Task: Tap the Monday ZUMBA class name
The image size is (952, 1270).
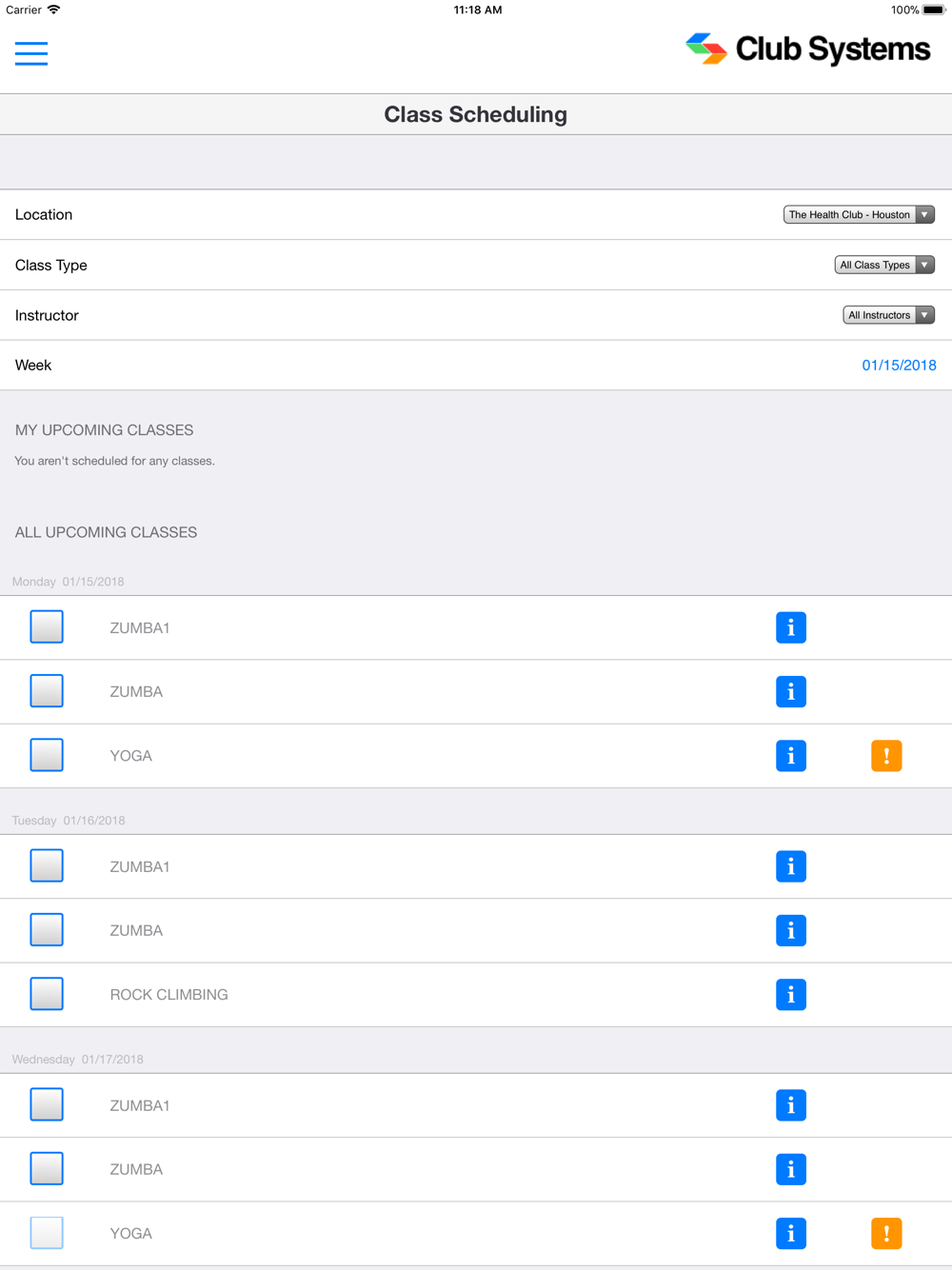Action: (x=136, y=692)
